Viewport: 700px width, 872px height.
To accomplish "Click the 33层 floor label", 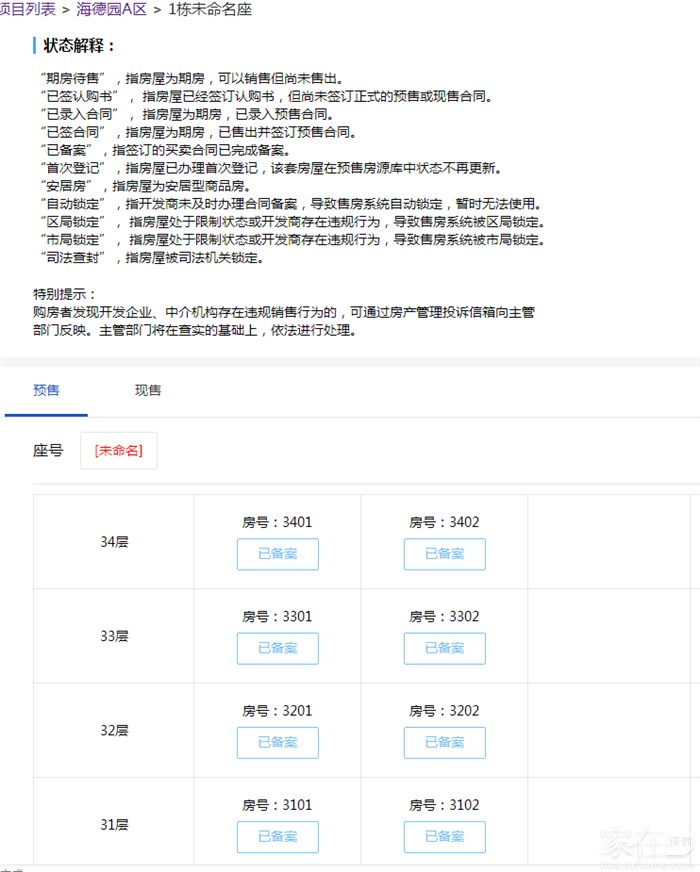I will tap(114, 636).
